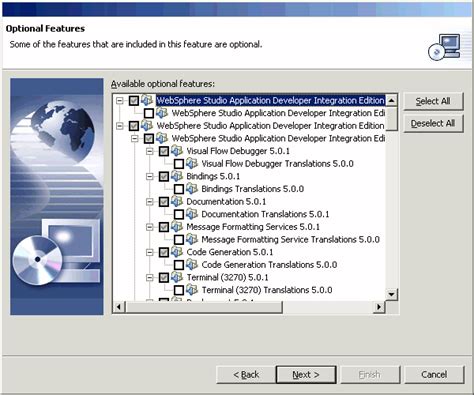Click the feature list's vertical scroll up arrow
Viewport: 474px width, 395px height.
(391, 100)
